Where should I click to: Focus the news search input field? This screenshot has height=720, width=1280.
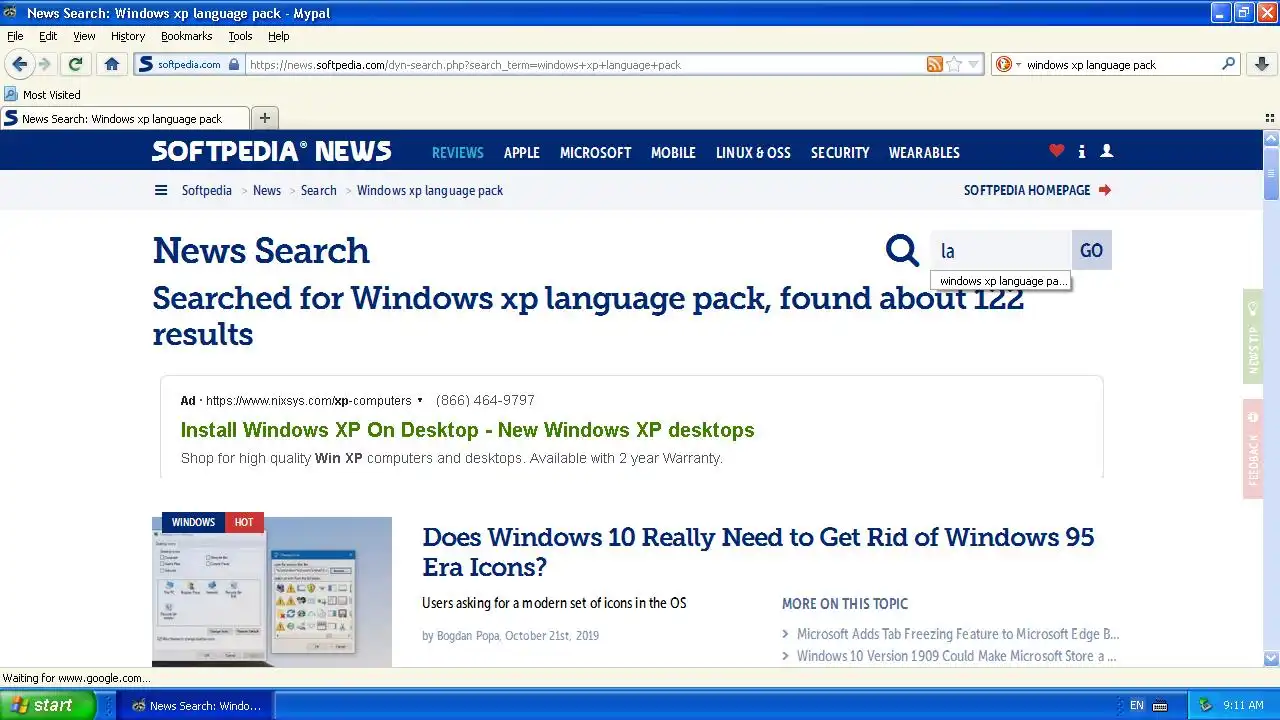click(1001, 250)
